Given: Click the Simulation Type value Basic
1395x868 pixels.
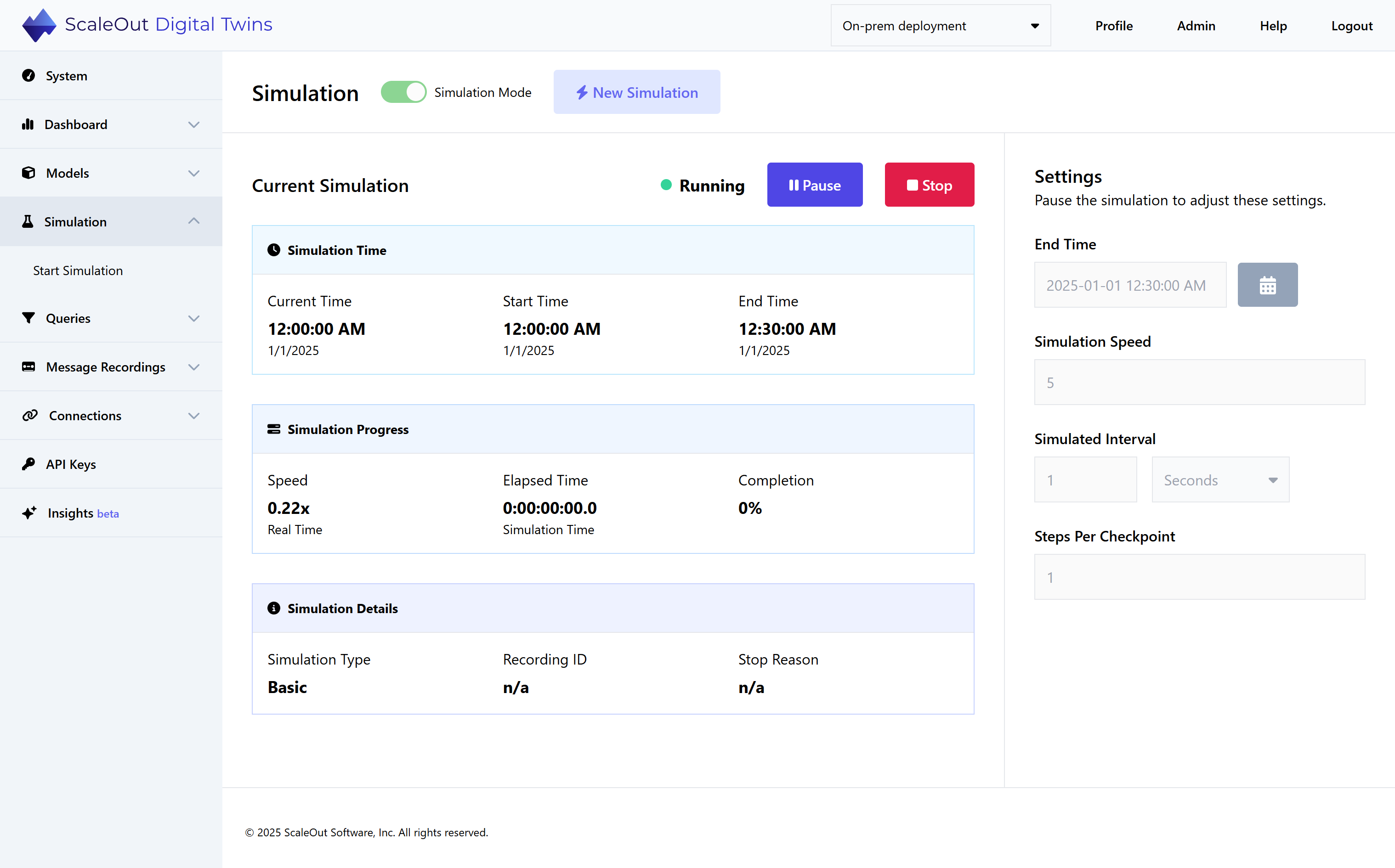Looking at the screenshot, I should click(287, 687).
